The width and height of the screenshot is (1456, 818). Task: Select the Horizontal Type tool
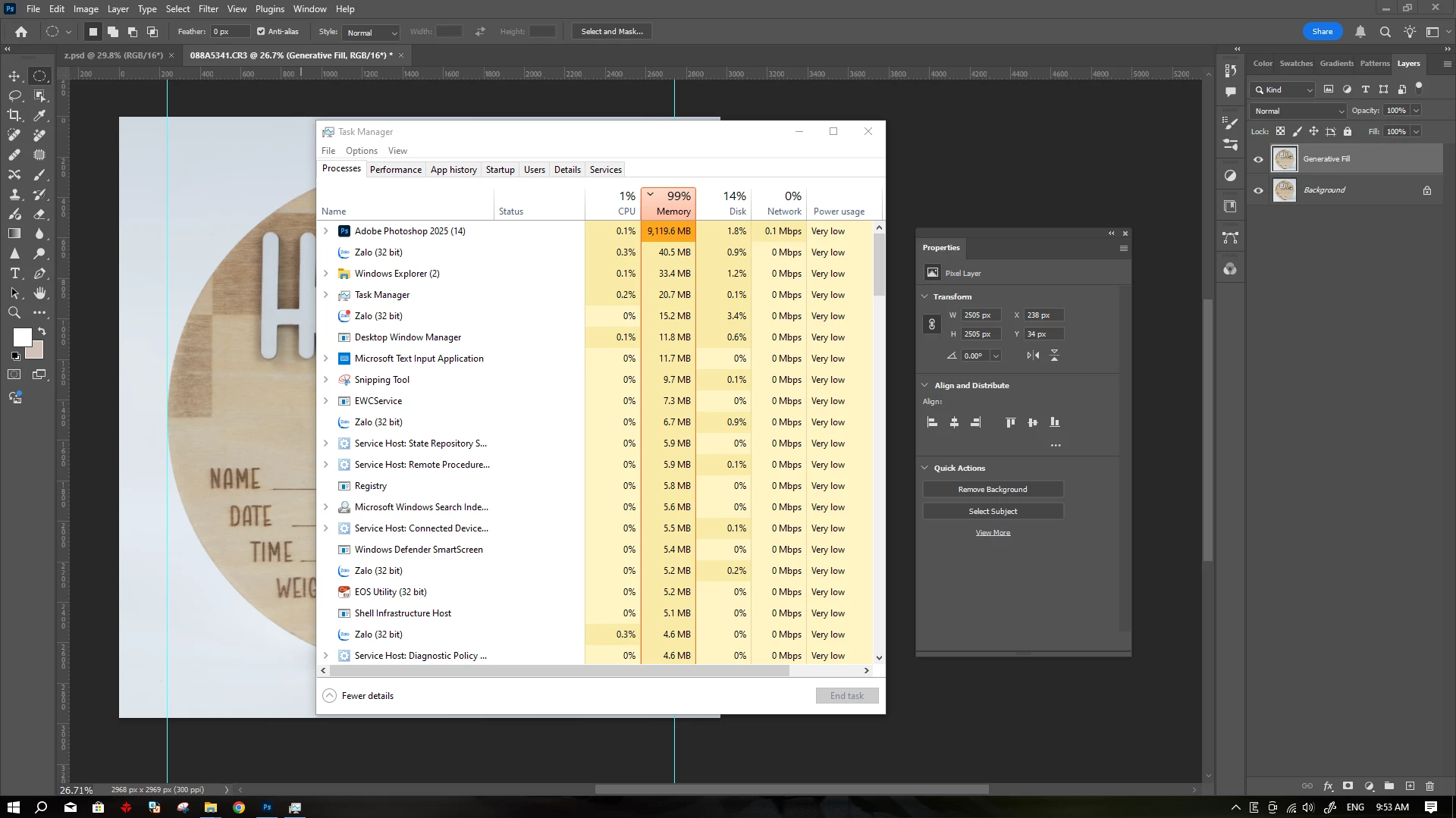[14, 273]
